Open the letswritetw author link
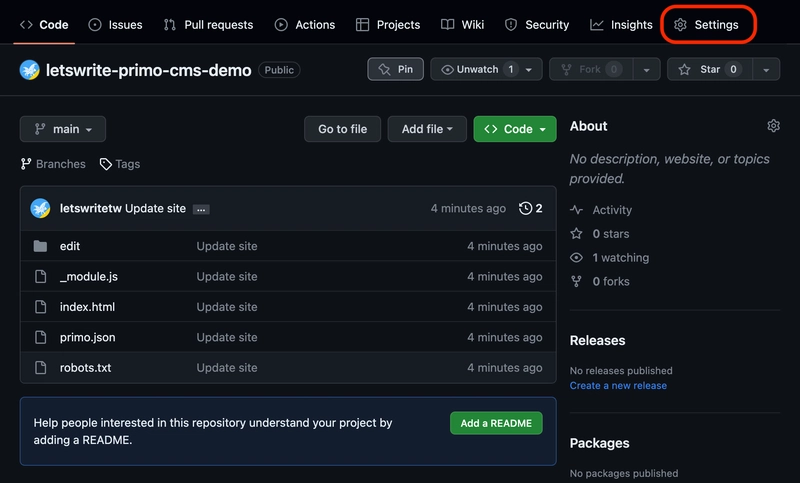 tap(91, 208)
